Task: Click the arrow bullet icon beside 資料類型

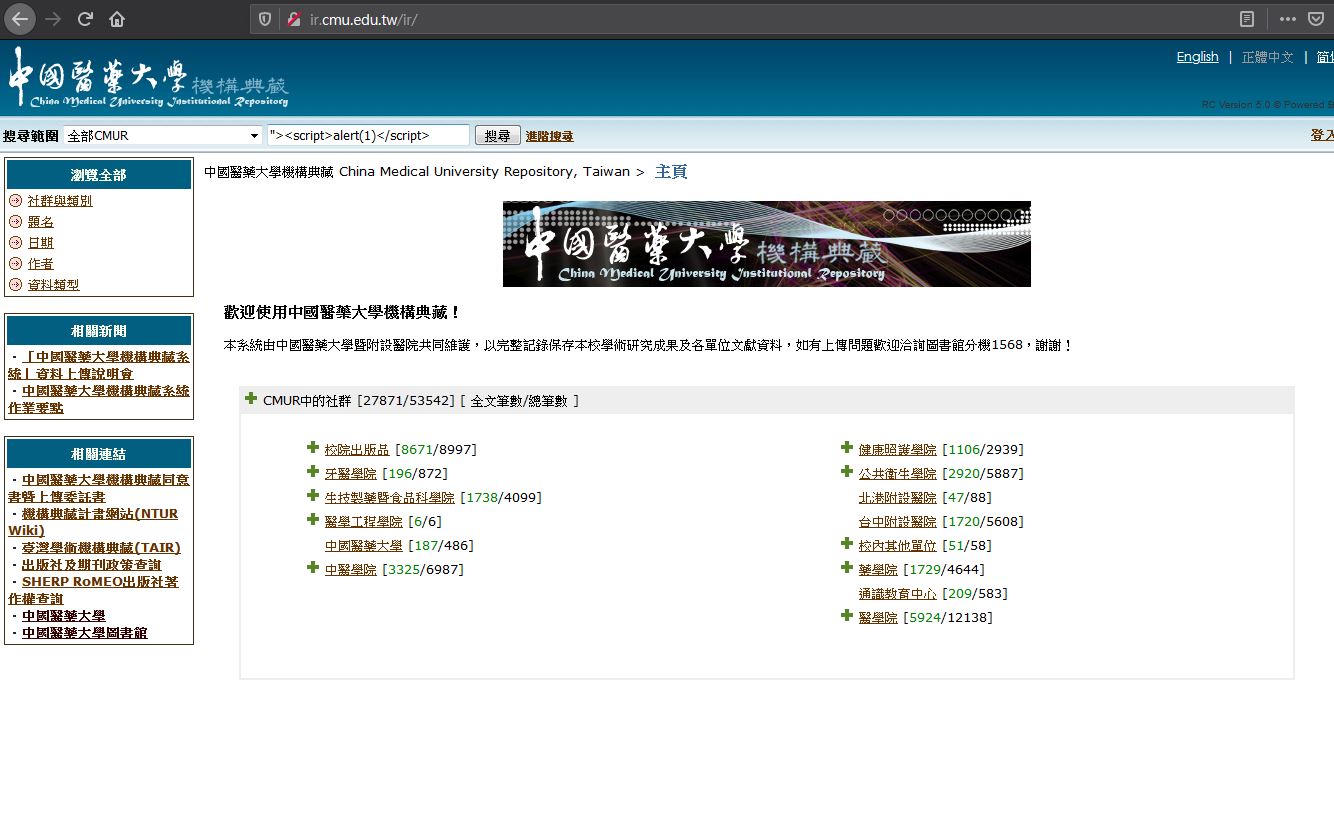Action: point(15,285)
